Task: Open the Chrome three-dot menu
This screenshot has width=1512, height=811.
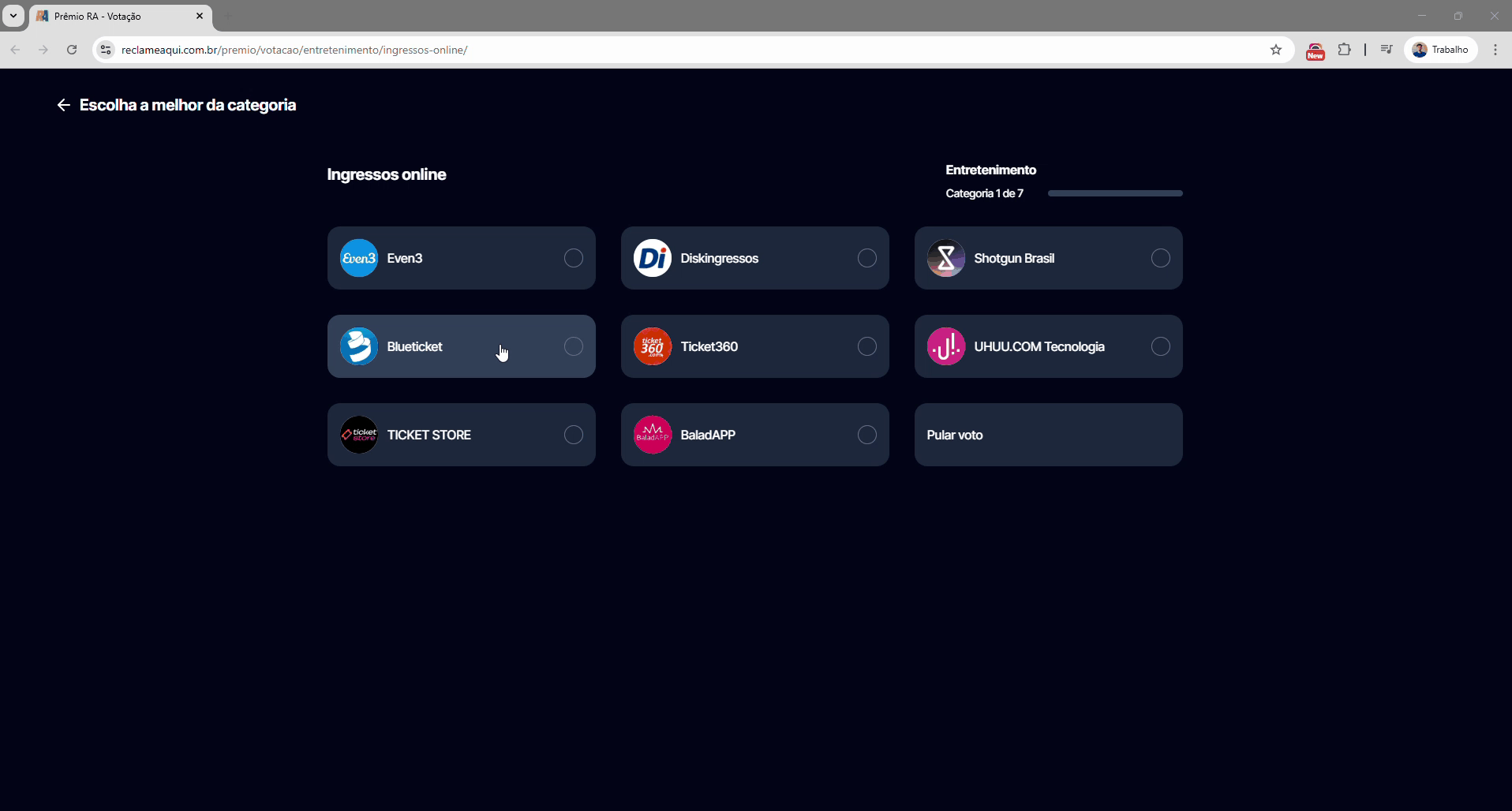Action: click(x=1495, y=50)
